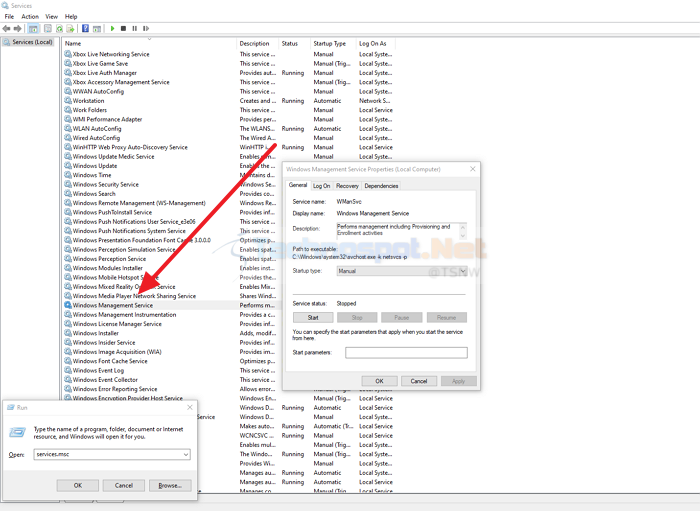
Task: Refresh the services list
Action: (x=59, y=29)
